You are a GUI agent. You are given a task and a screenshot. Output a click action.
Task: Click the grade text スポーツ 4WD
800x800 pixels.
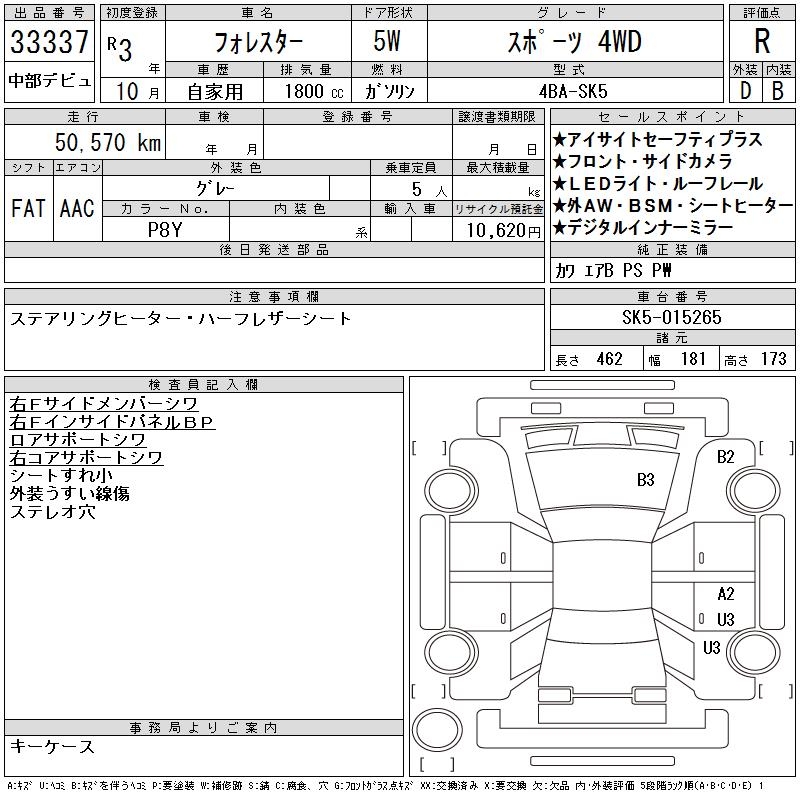(x=575, y=42)
